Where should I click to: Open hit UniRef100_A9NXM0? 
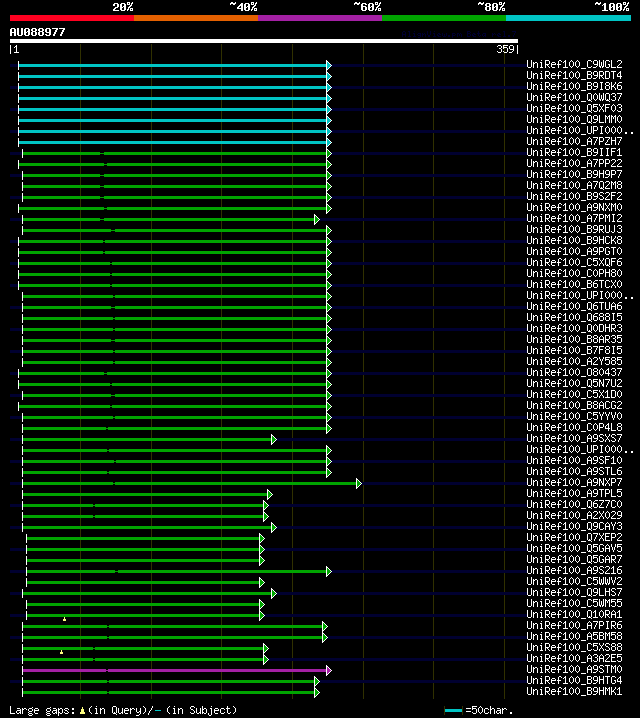574,207
